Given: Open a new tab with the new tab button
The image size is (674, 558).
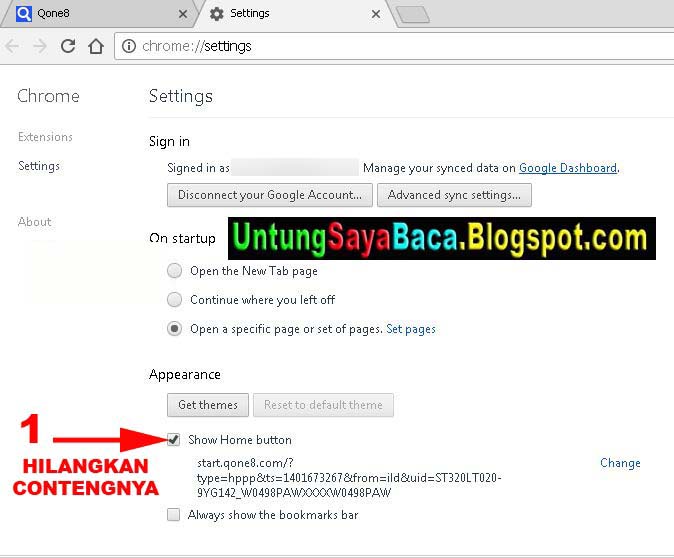Looking at the screenshot, I should (413, 15).
